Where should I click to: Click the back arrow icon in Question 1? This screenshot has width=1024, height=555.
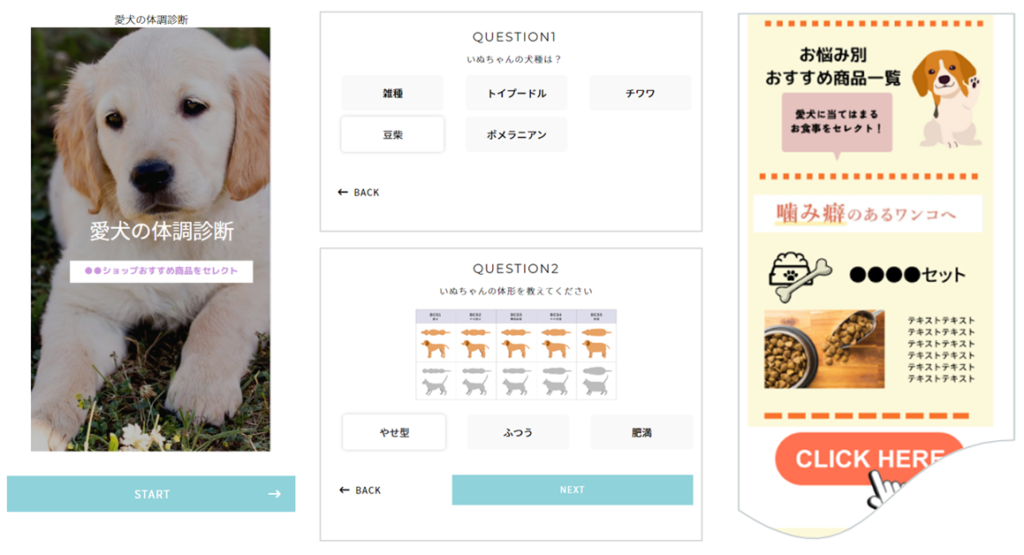point(343,192)
